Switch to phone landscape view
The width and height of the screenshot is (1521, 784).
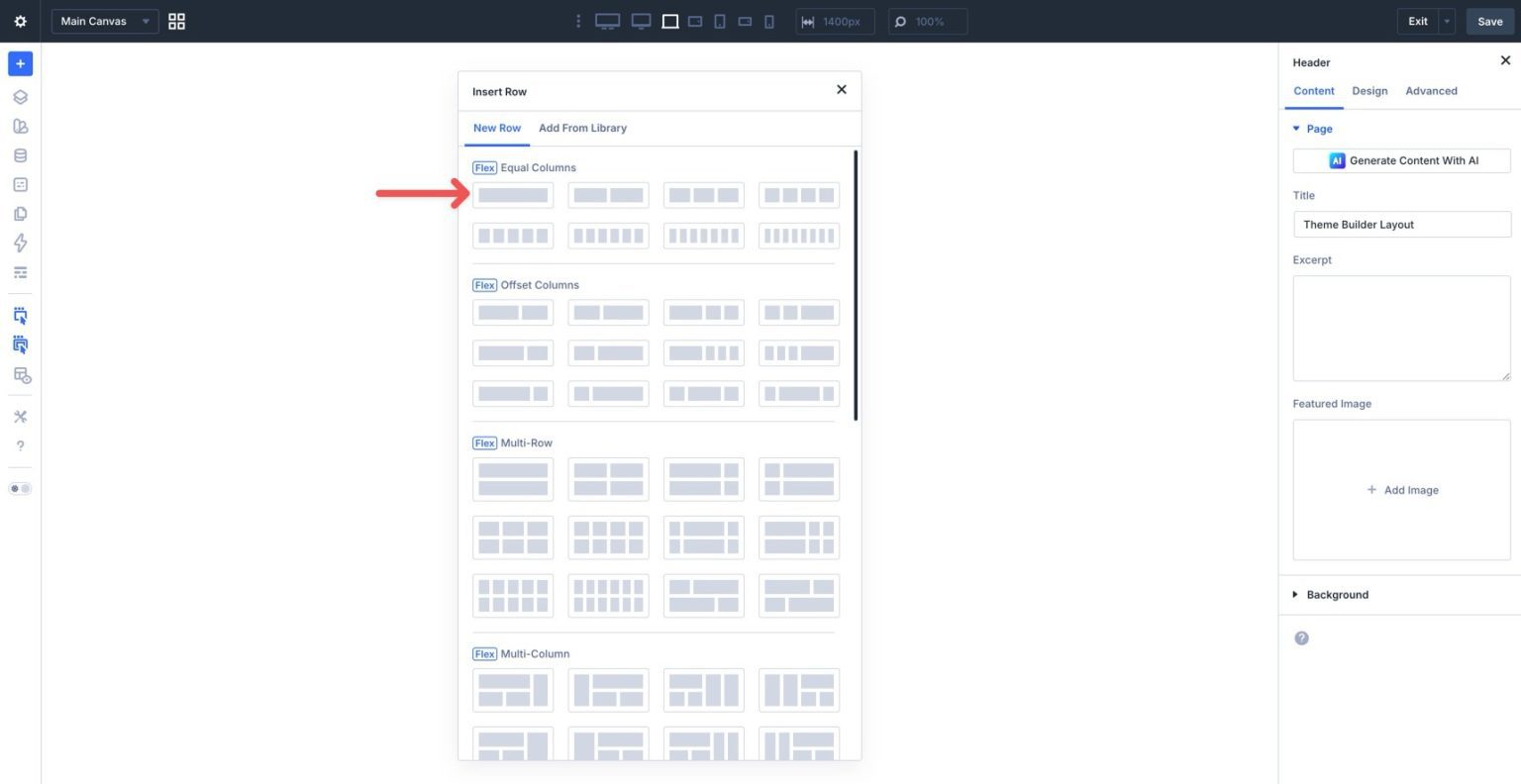pyautogui.click(x=745, y=21)
